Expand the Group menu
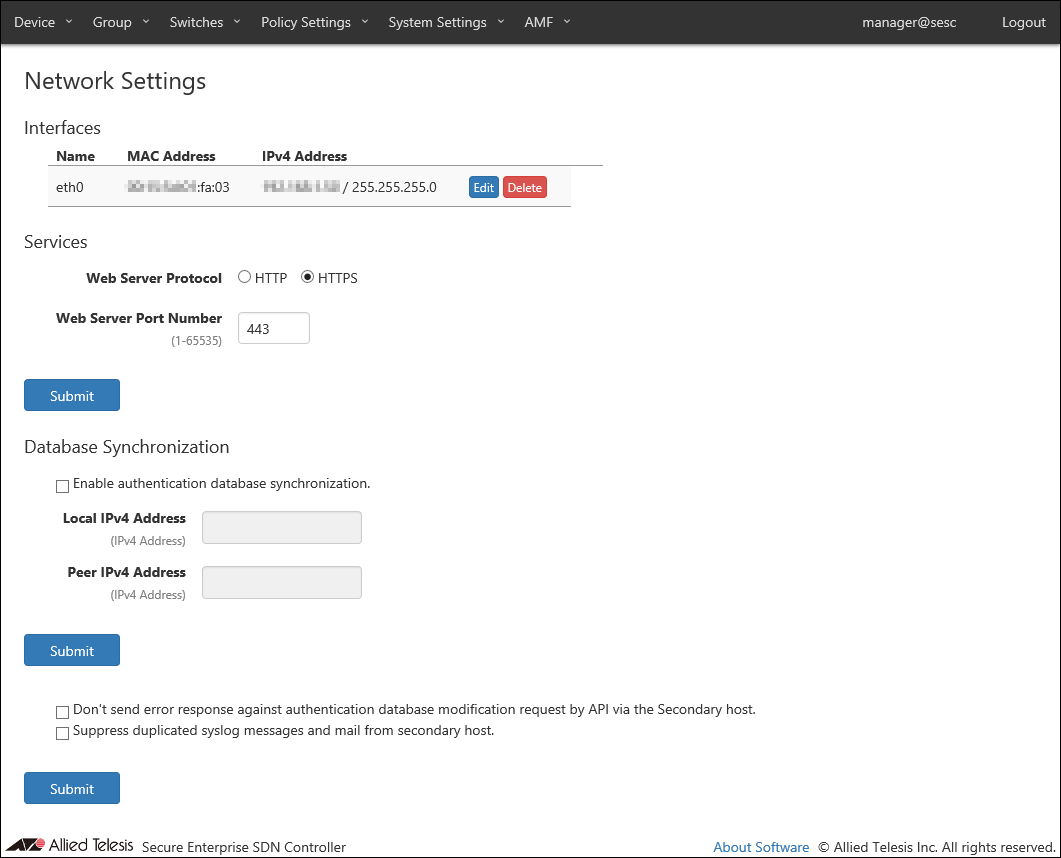 (120, 22)
